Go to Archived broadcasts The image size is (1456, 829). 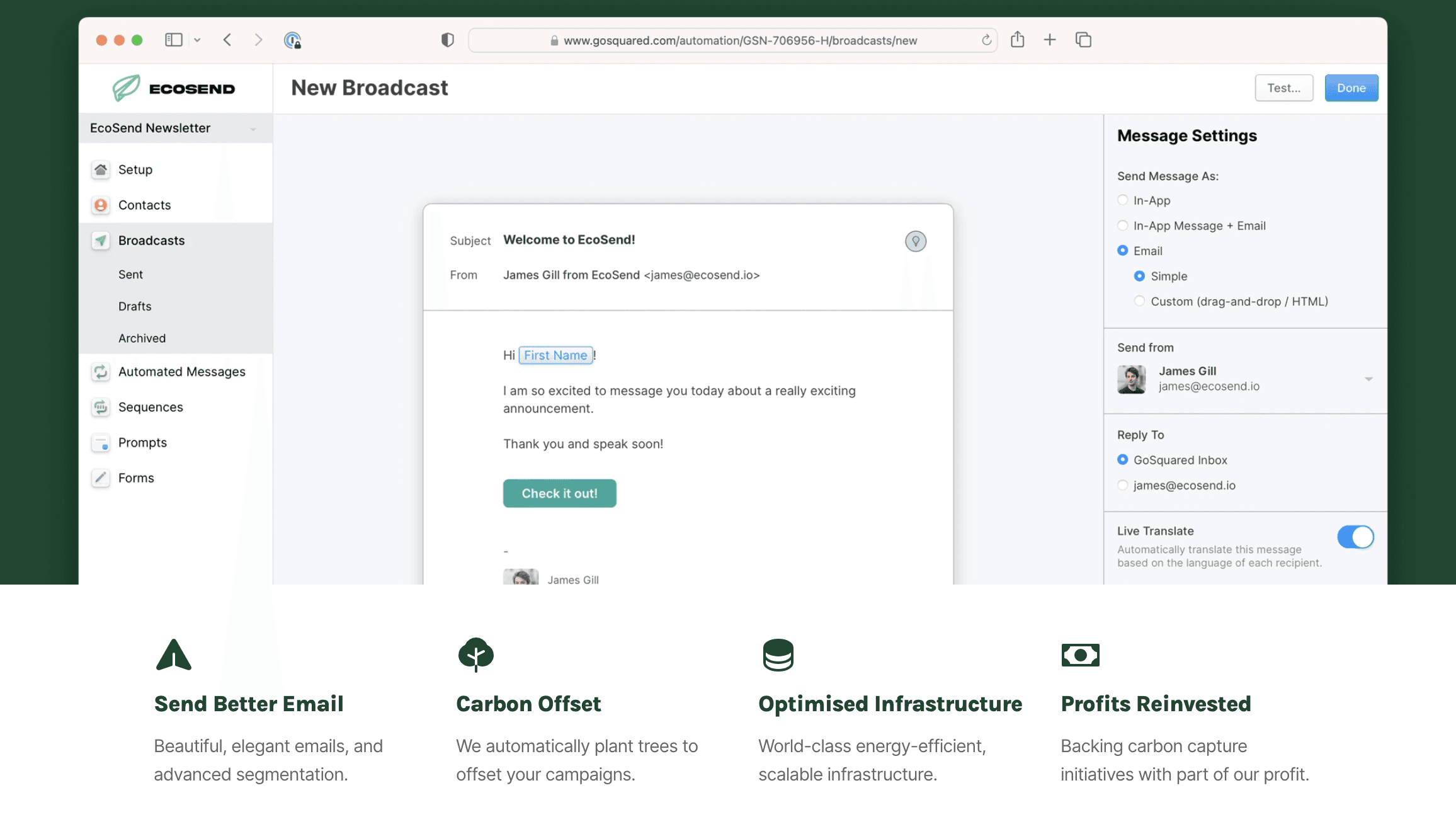142,338
